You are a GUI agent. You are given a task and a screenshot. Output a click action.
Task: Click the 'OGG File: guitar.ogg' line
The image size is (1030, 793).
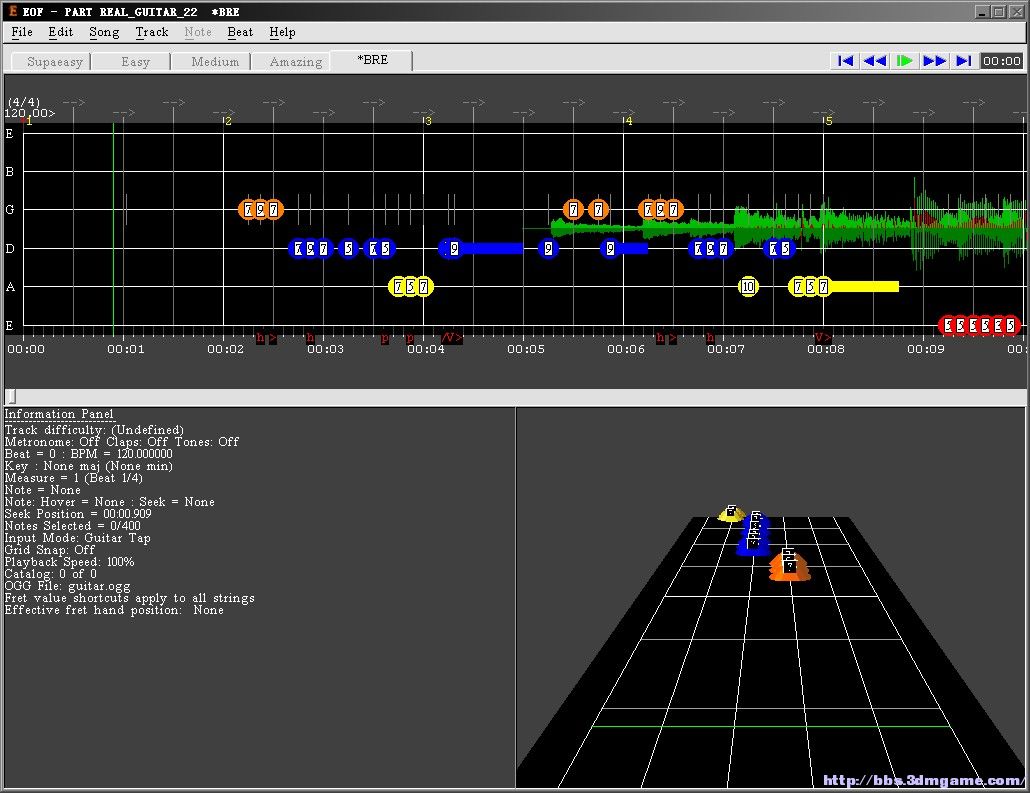[x=67, y=585]
